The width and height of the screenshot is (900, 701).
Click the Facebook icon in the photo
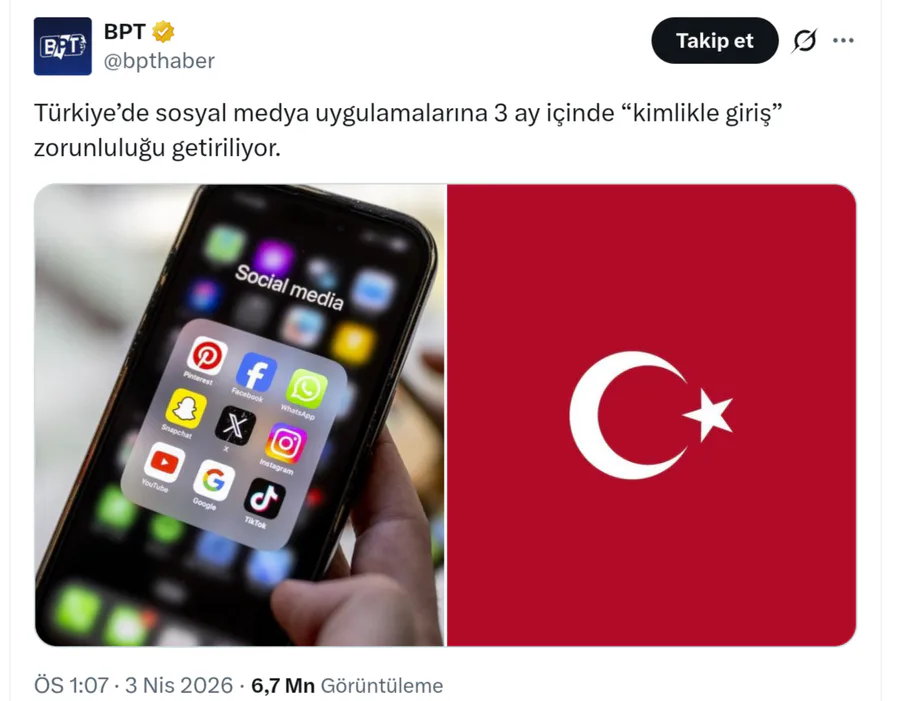point(257,373)
